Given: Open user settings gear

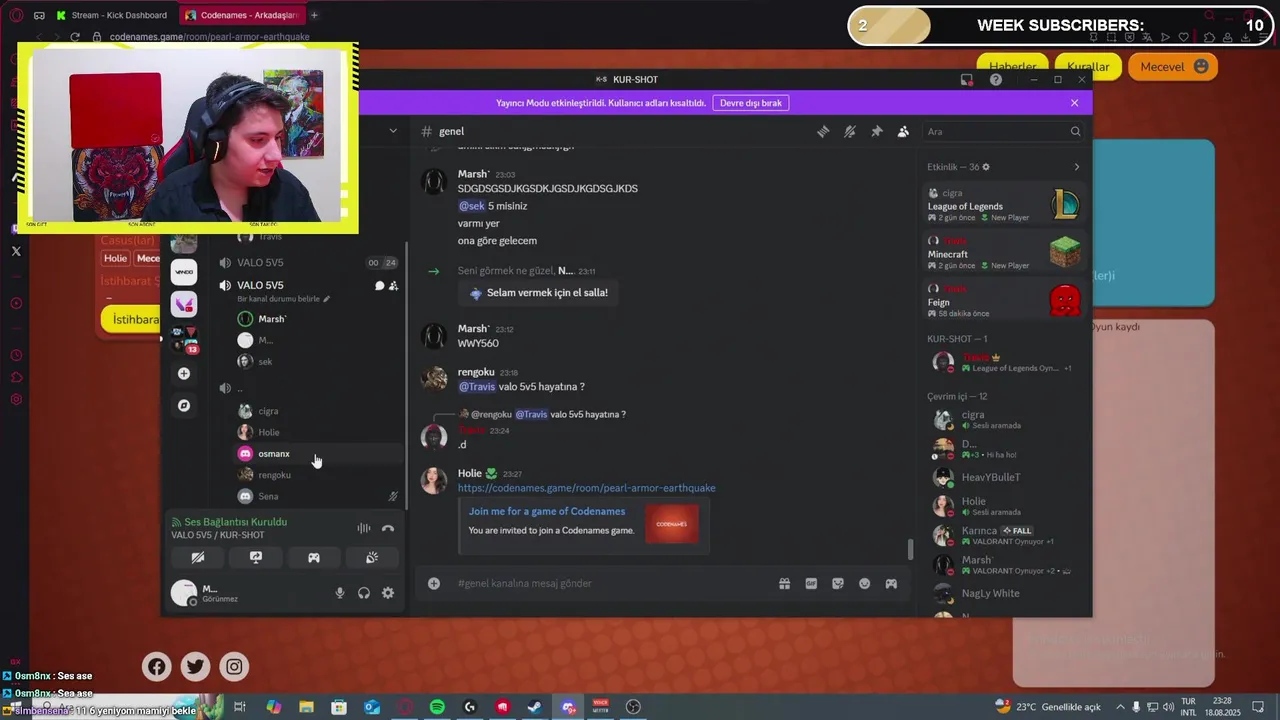Looking at the screenshot, I should pos(388,593).
